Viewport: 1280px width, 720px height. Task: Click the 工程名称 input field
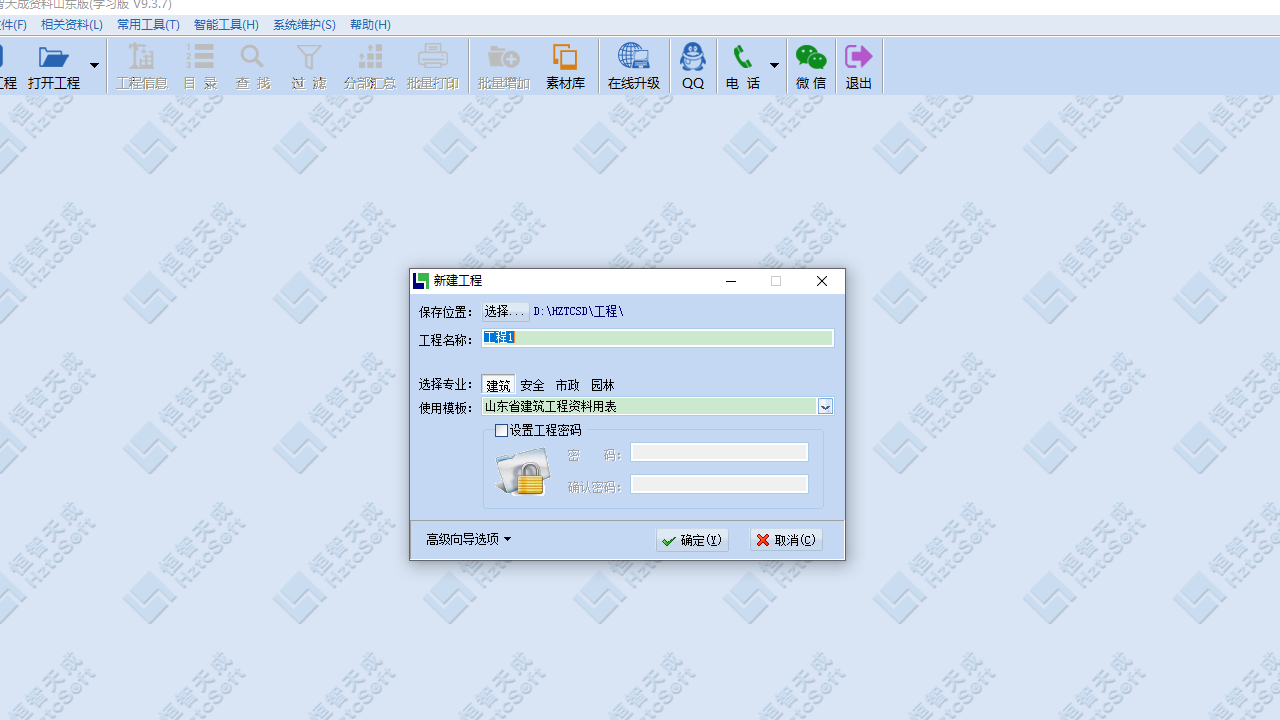(x=658, y=338)
